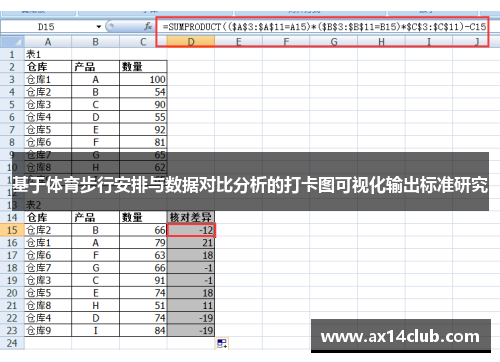Open the Auto Fill Options icon
500x362 pixels.
(222, 343)
